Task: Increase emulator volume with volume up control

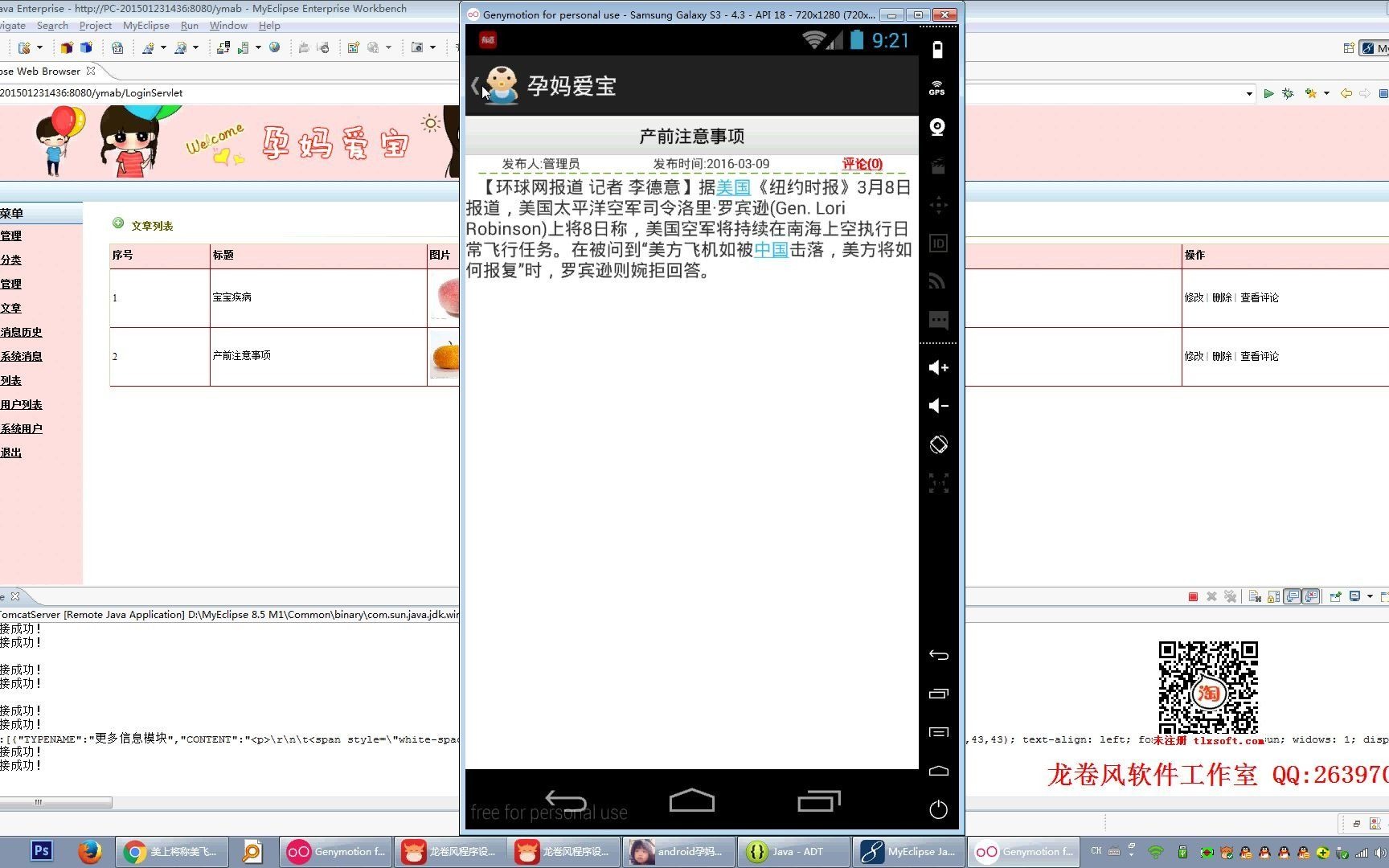Action: [x=937, y=367]
